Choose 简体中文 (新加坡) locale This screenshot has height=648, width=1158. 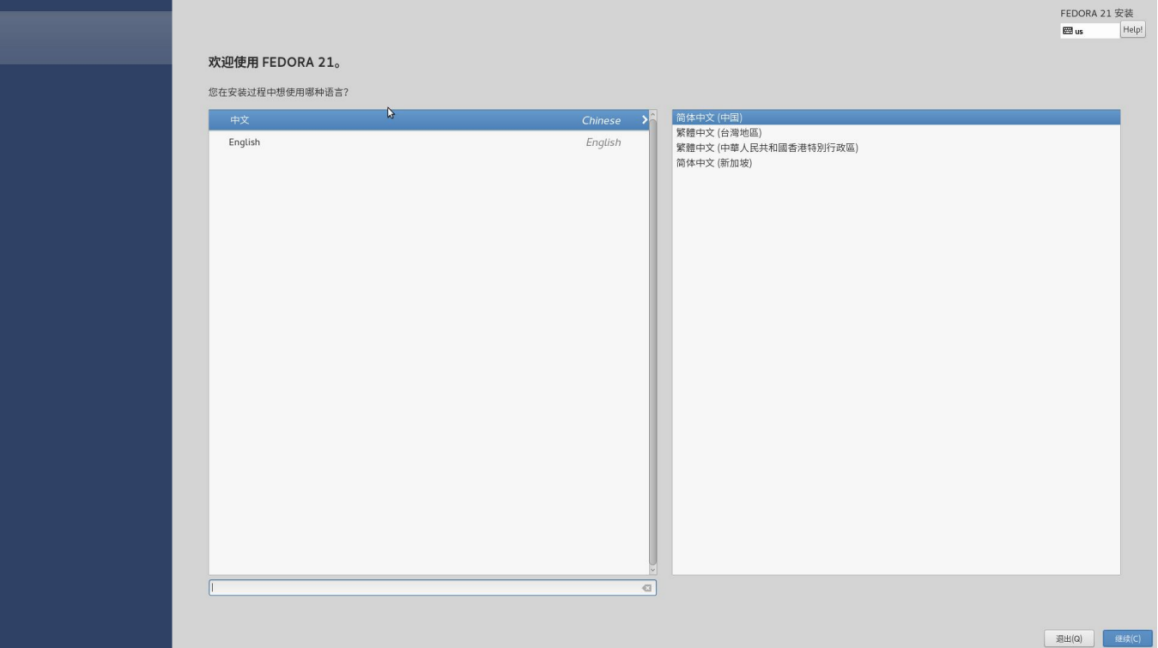(895, 163)
